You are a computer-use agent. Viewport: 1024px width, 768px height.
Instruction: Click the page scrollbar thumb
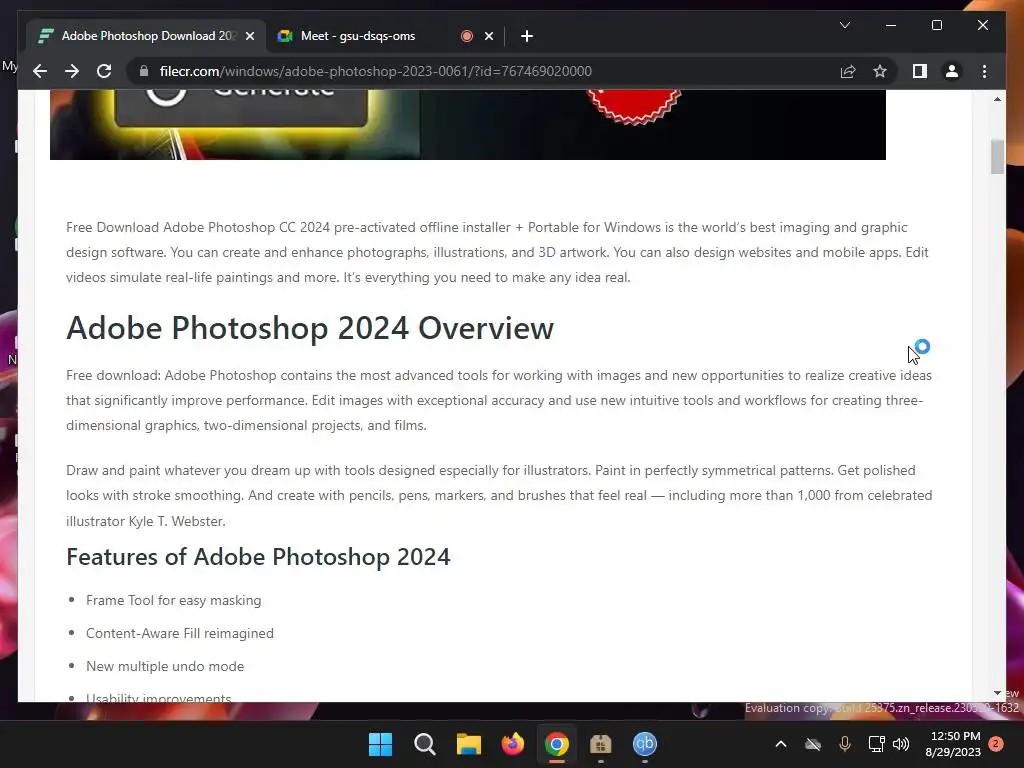(997, 157)
